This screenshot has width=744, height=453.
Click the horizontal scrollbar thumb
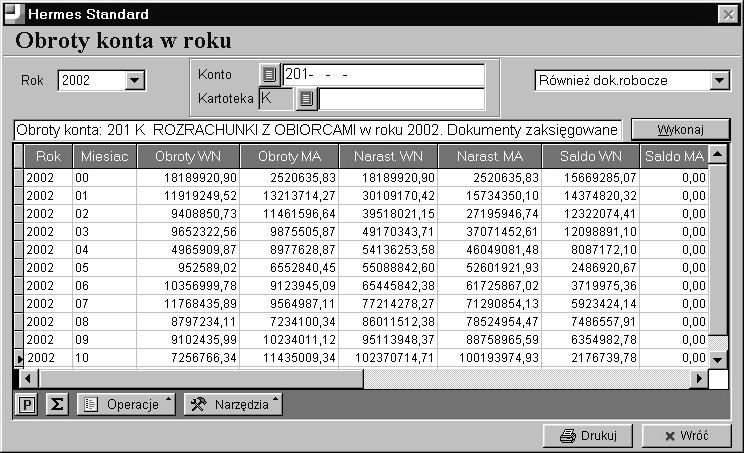[x=201, y=379]
